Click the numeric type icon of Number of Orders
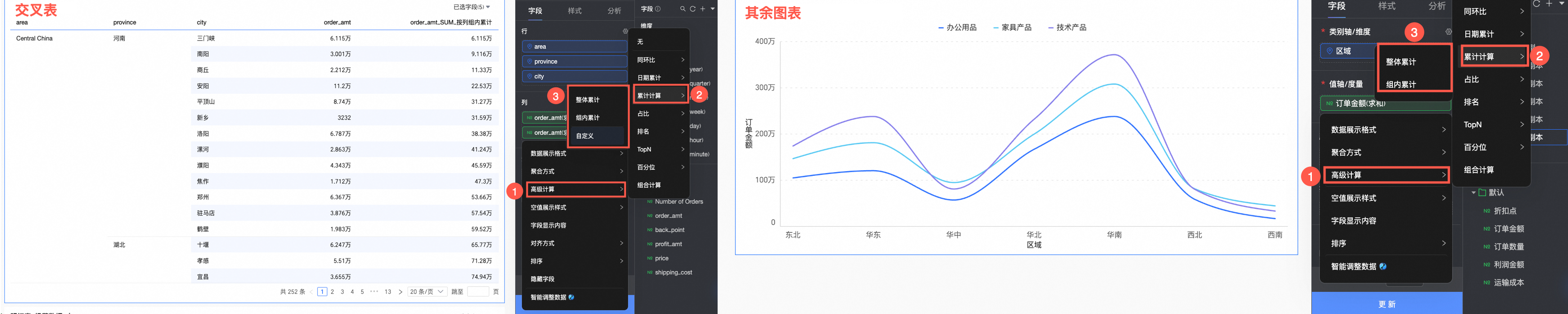The image size is (1568, 314). coord(649,202)
